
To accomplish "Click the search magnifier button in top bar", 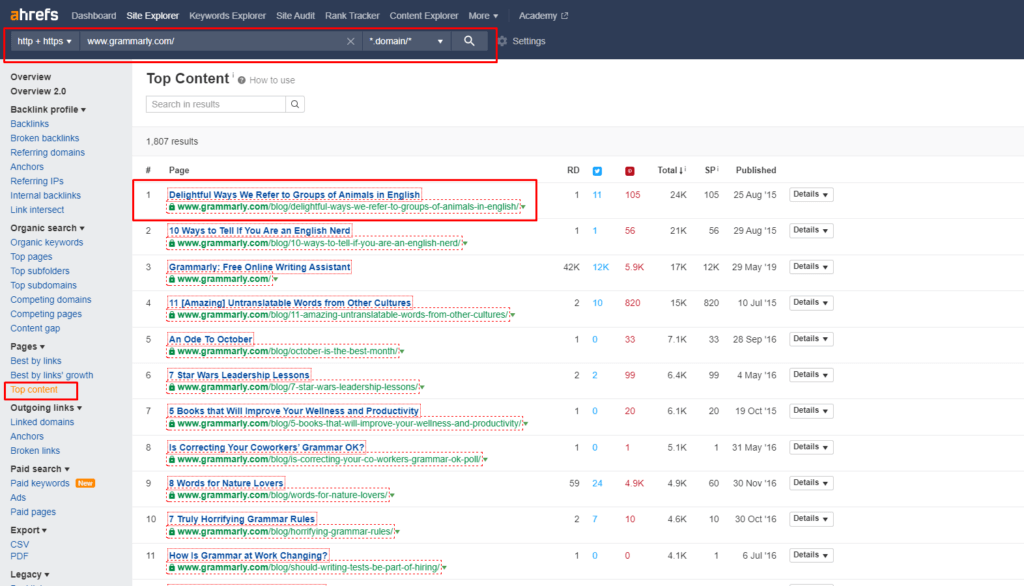I will point(469,41).
